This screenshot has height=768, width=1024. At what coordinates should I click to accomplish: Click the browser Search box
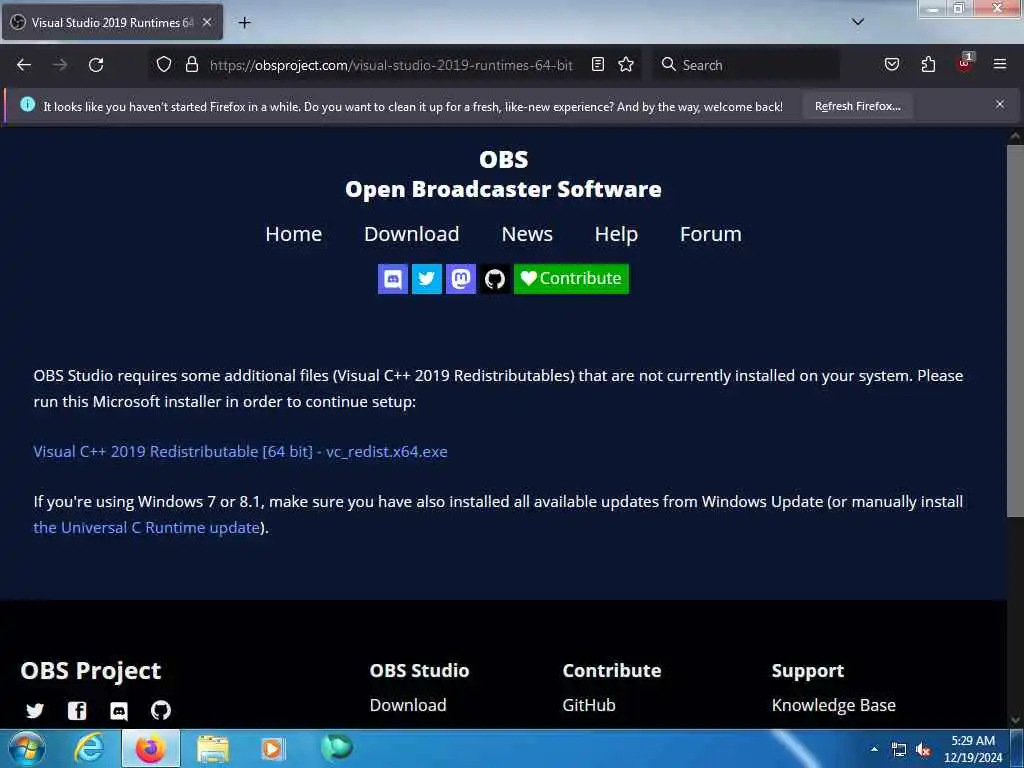pyautogui.click(x=746, y=65)
